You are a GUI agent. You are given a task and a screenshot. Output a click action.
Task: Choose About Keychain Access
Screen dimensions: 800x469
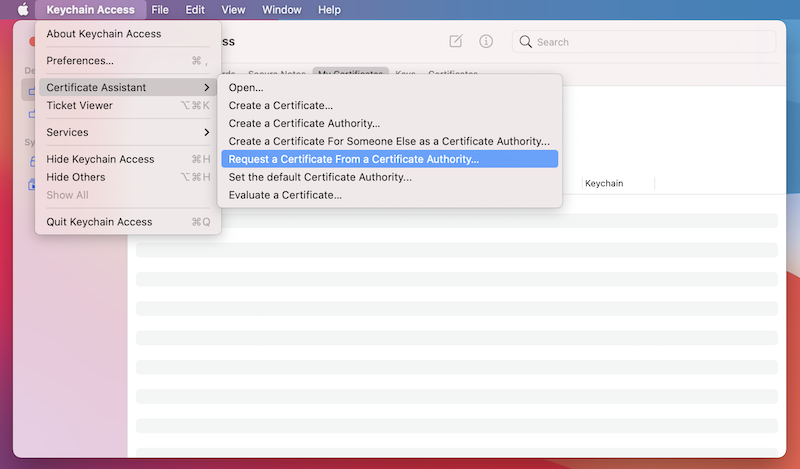click(128, 34)
